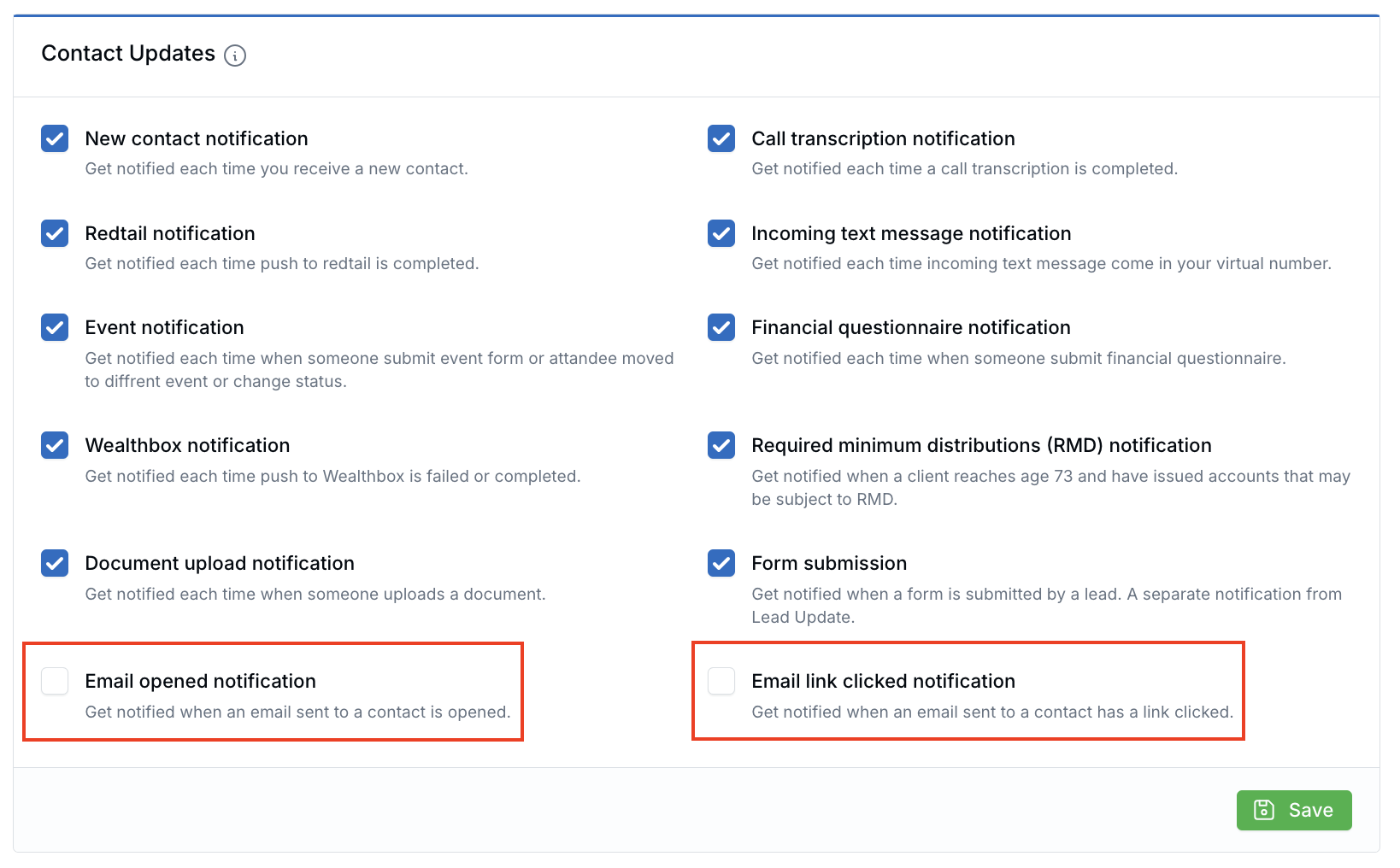Uncheck Document upload notification checkbox

(55, 563)
